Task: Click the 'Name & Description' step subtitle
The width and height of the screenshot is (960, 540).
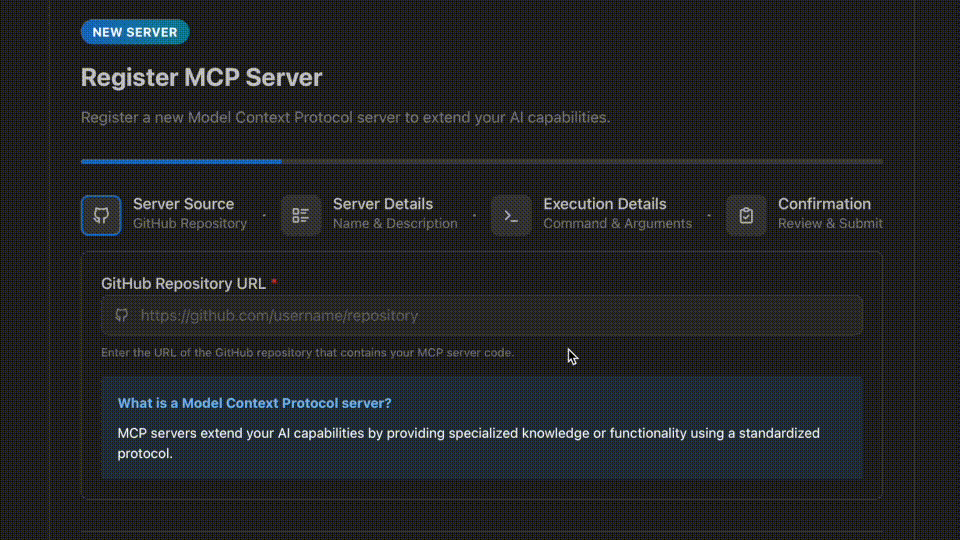Action: (395, 223)
